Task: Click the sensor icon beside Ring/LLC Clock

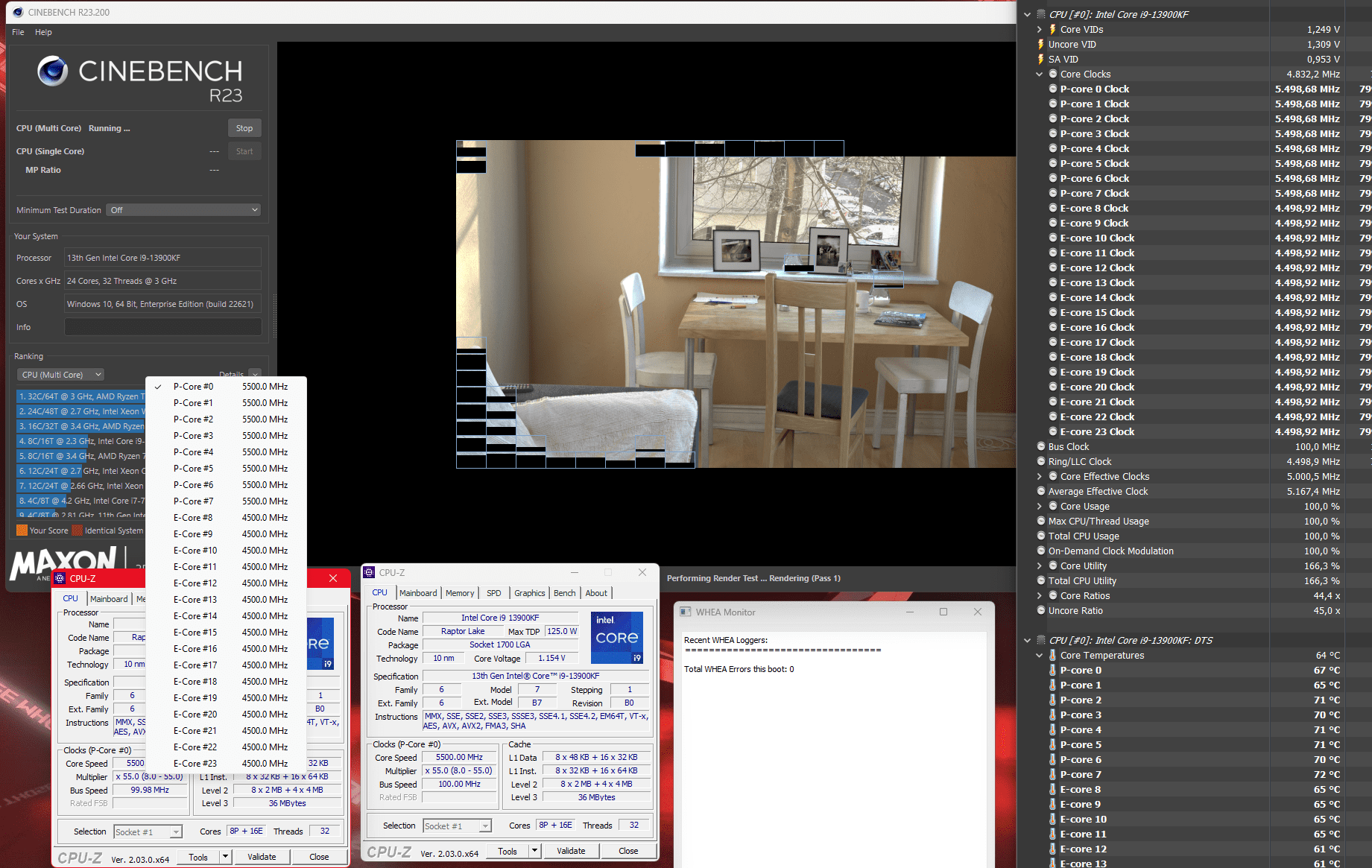Action: [x=1041, y=461]
